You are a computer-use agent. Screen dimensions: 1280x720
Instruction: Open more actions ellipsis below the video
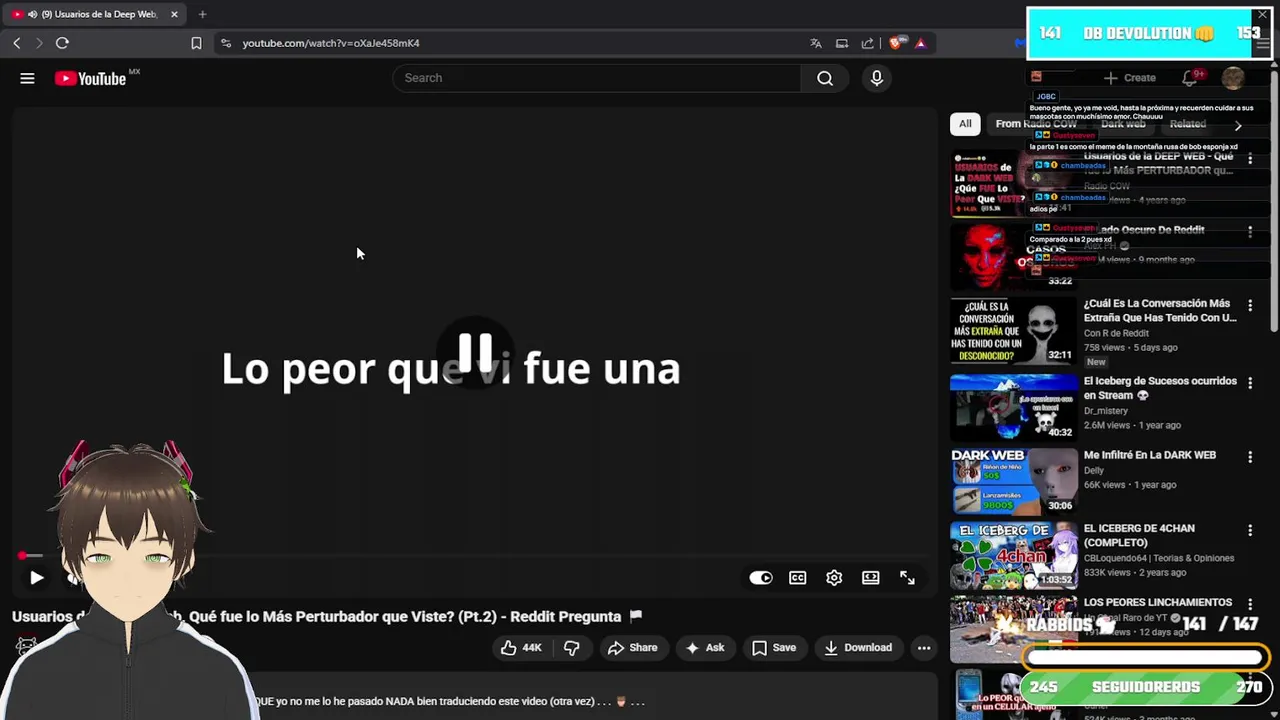[x=924, y=647]
